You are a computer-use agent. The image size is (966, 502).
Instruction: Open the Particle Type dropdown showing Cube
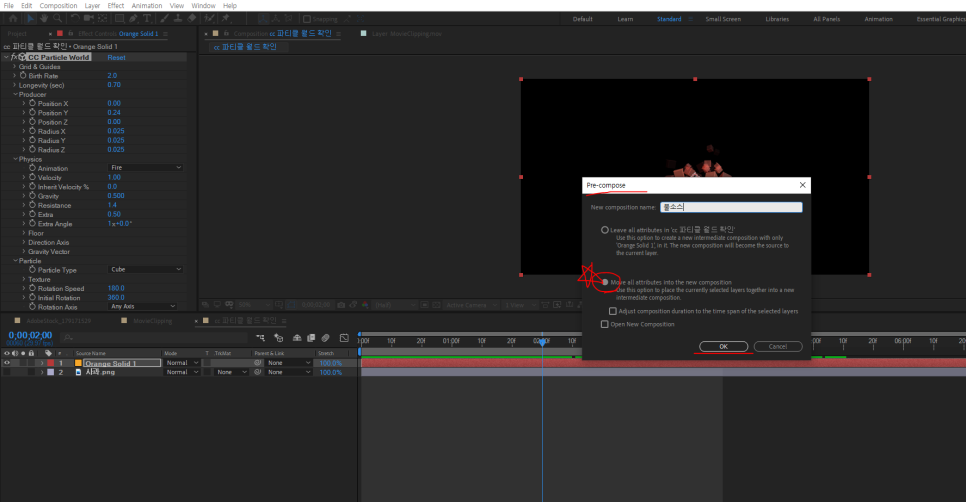click(x=145, y=269)
